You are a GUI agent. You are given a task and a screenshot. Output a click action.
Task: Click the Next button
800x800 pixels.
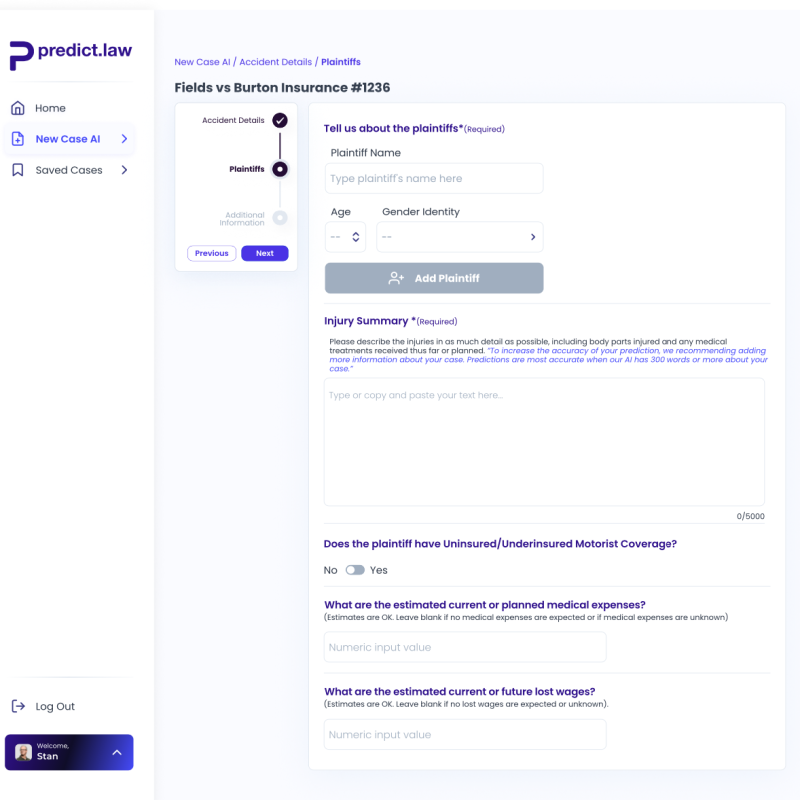pos(265,253)
